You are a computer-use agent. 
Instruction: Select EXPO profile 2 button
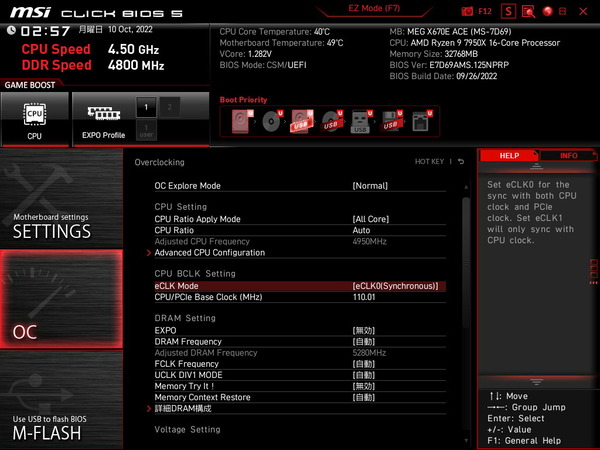point(170,107)
